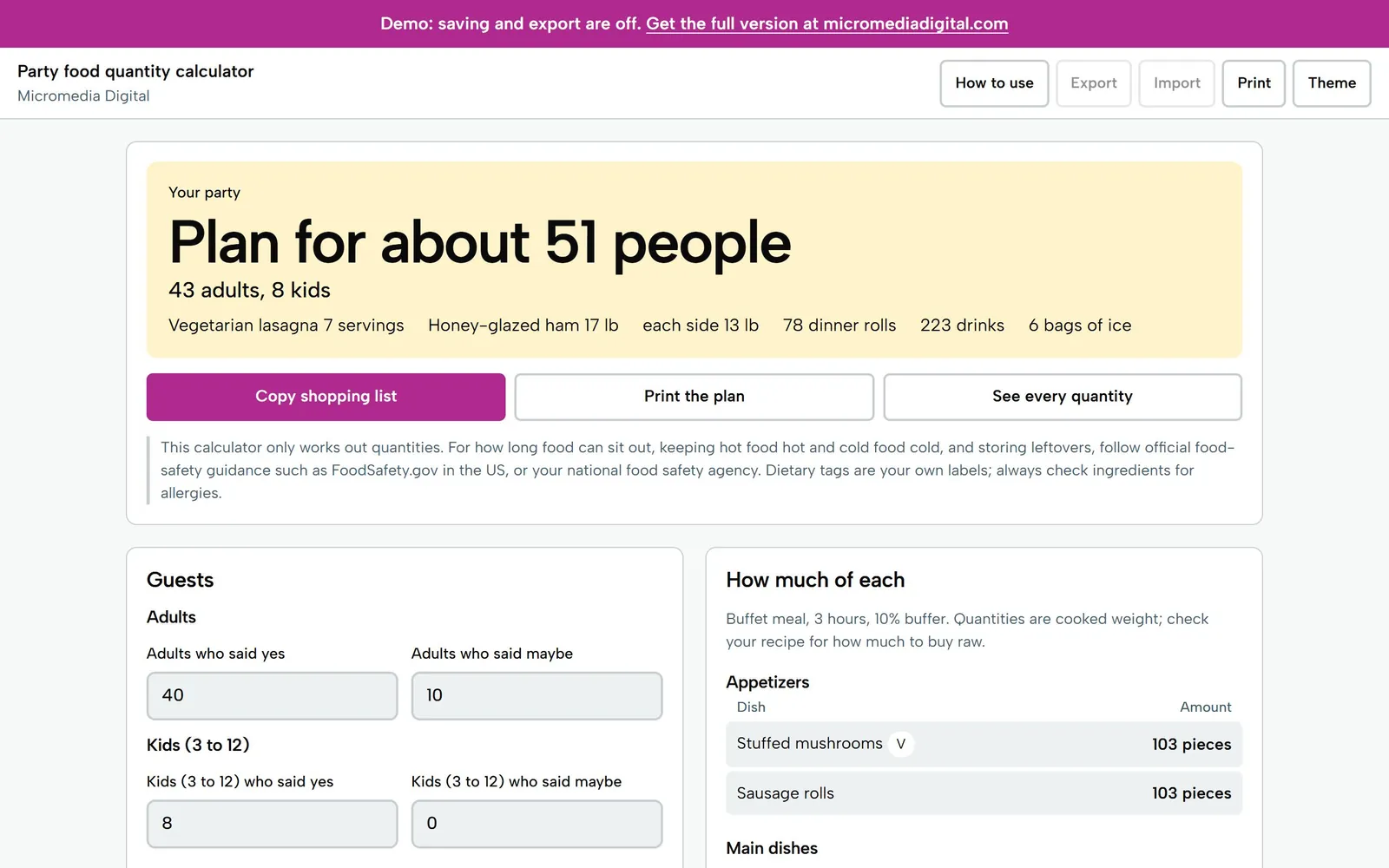Viewport: 1389px width, 868px height.
Task: Open See every quantity
Action: point(1063,397)
